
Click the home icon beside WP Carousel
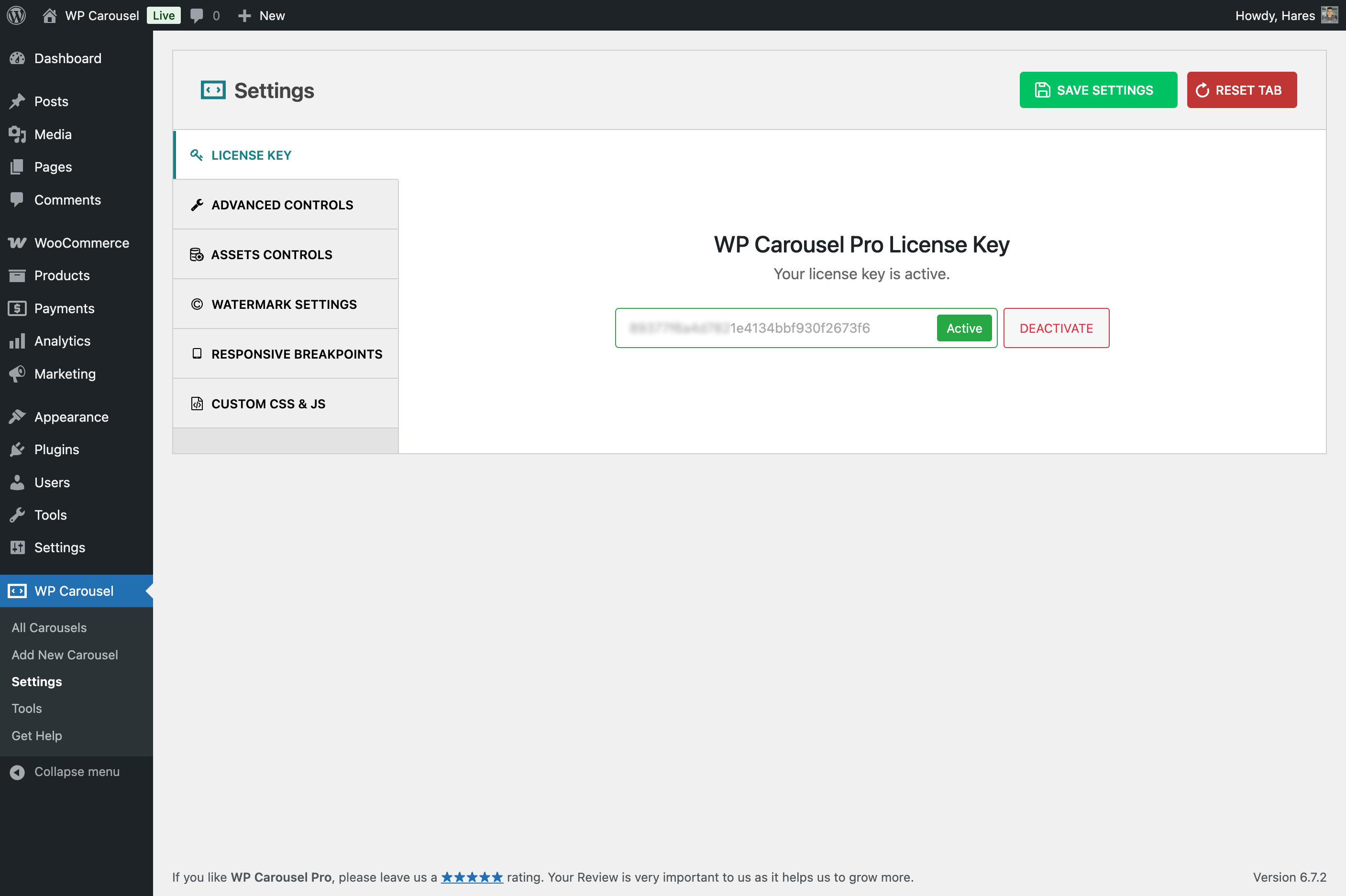point(50,15)
